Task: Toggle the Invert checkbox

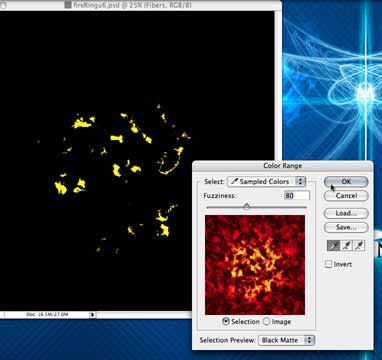Action: tap(328, 264)
